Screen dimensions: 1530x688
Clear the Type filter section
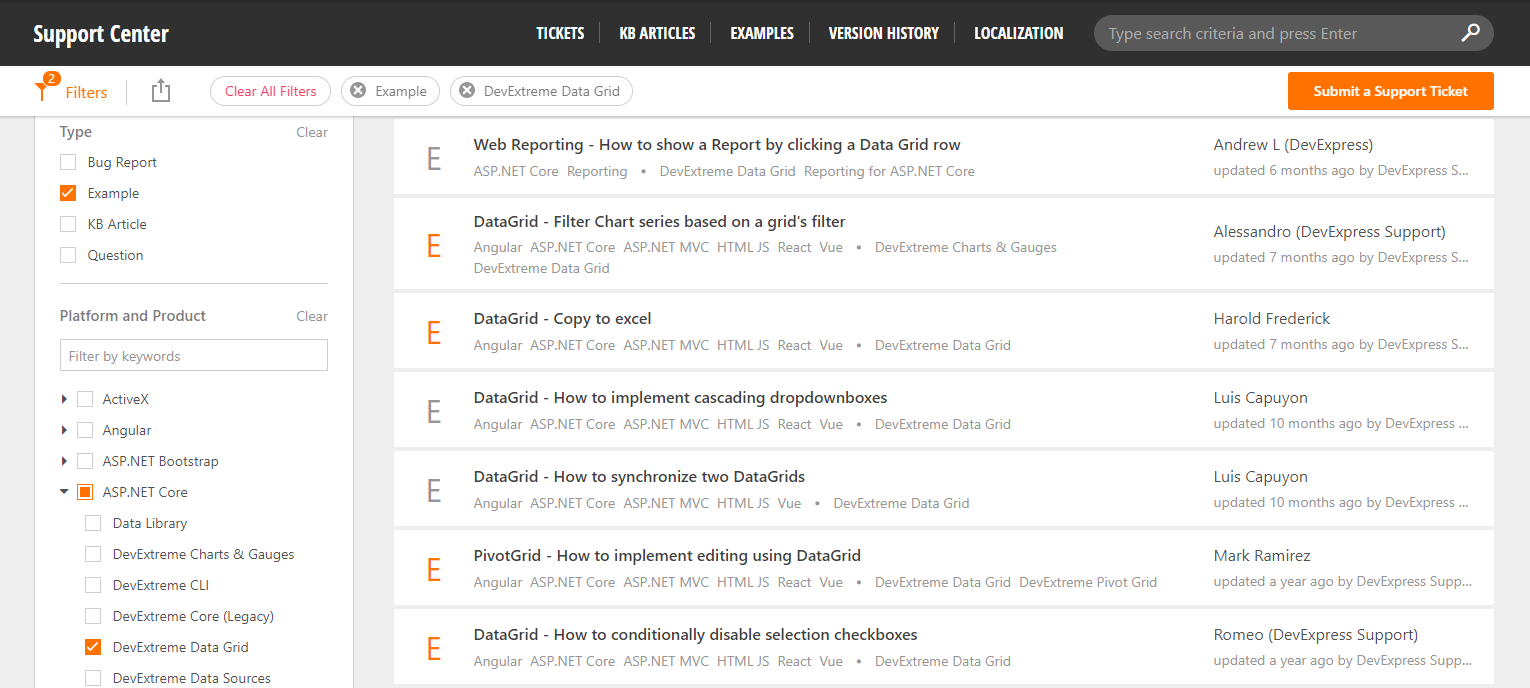pos(312,132)
